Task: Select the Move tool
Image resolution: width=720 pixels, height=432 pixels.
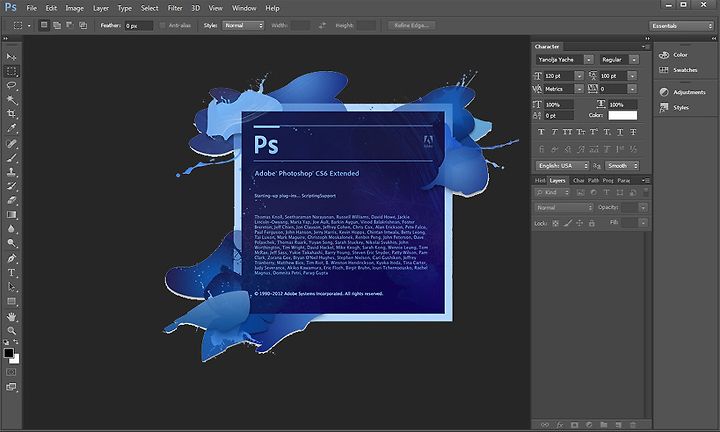Action: 11,56
